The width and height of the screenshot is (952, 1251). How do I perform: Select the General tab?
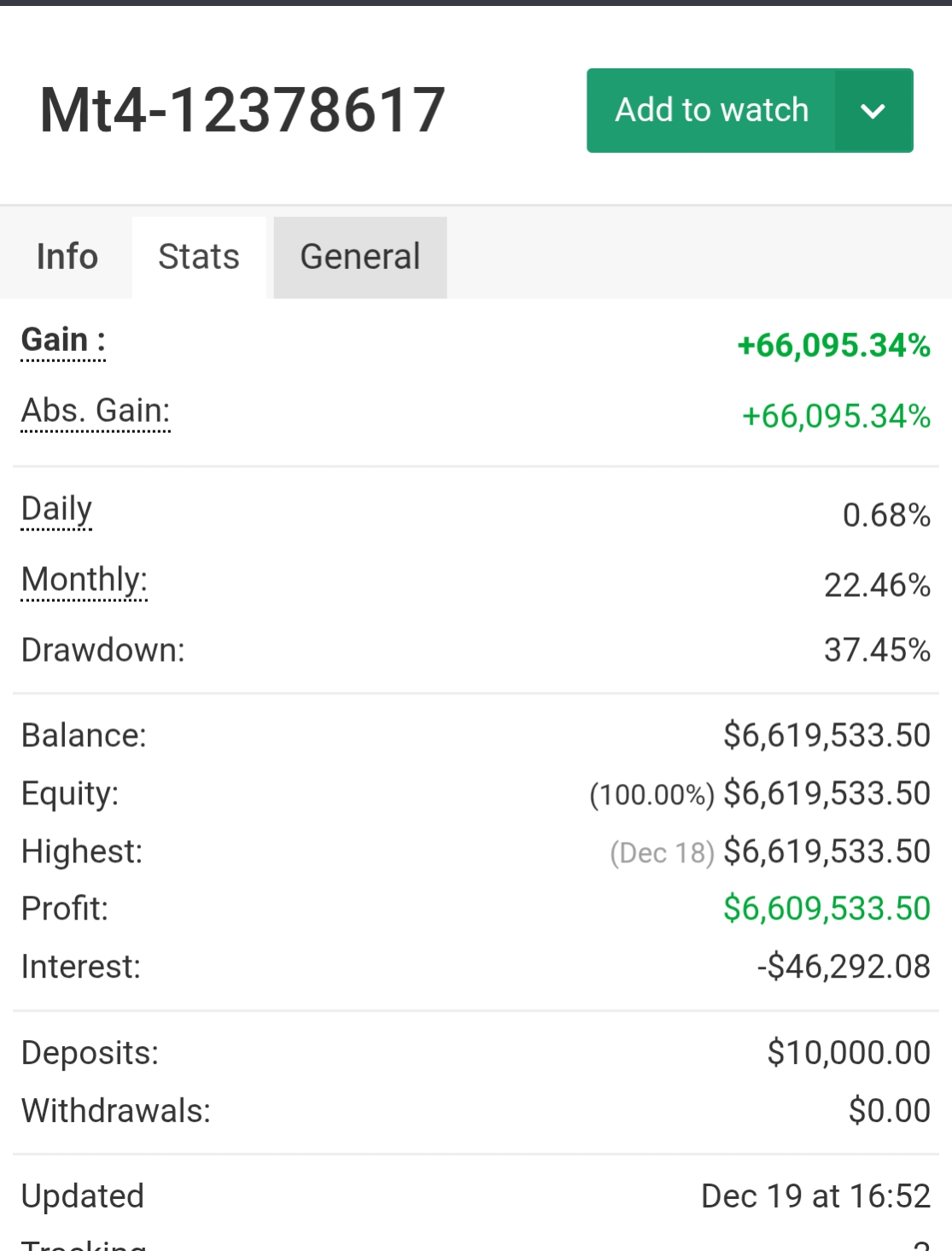point(359,257)
